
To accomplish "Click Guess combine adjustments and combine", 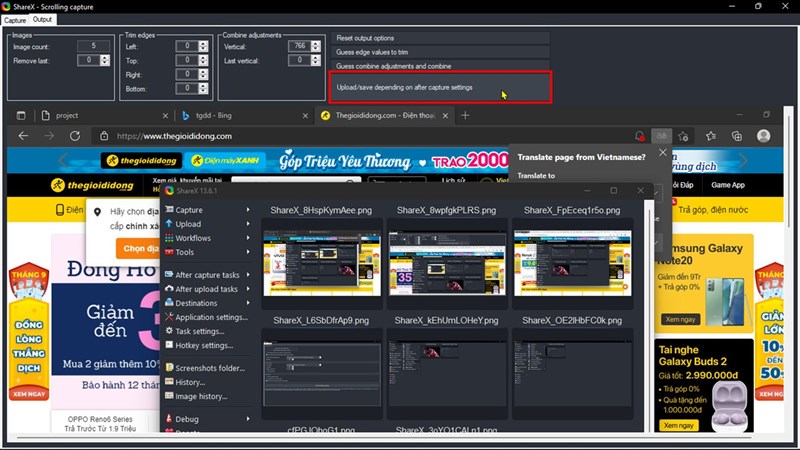I will coord(440,66).
